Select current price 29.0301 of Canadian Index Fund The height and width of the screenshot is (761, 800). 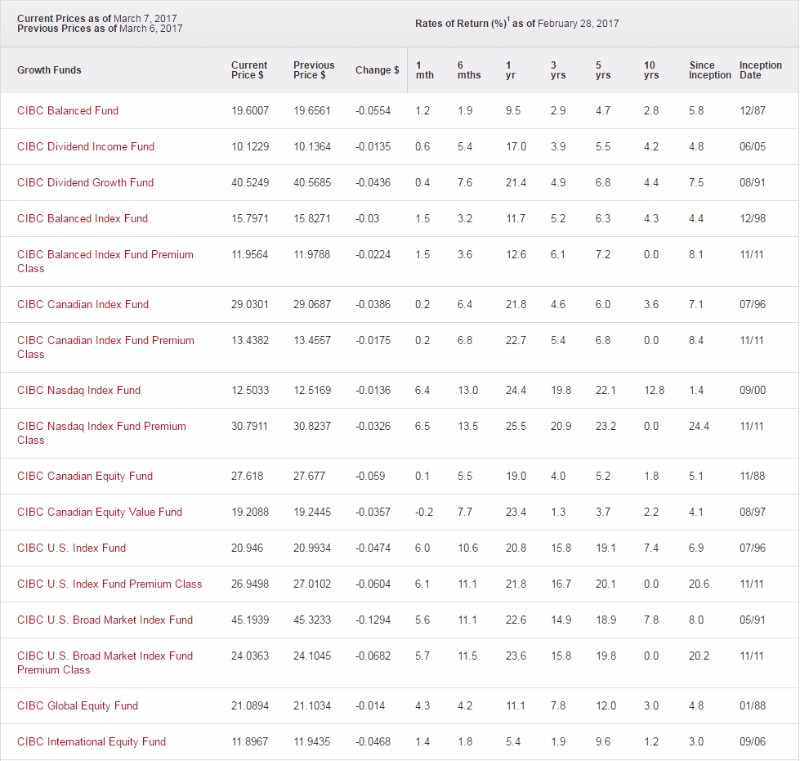250,305
